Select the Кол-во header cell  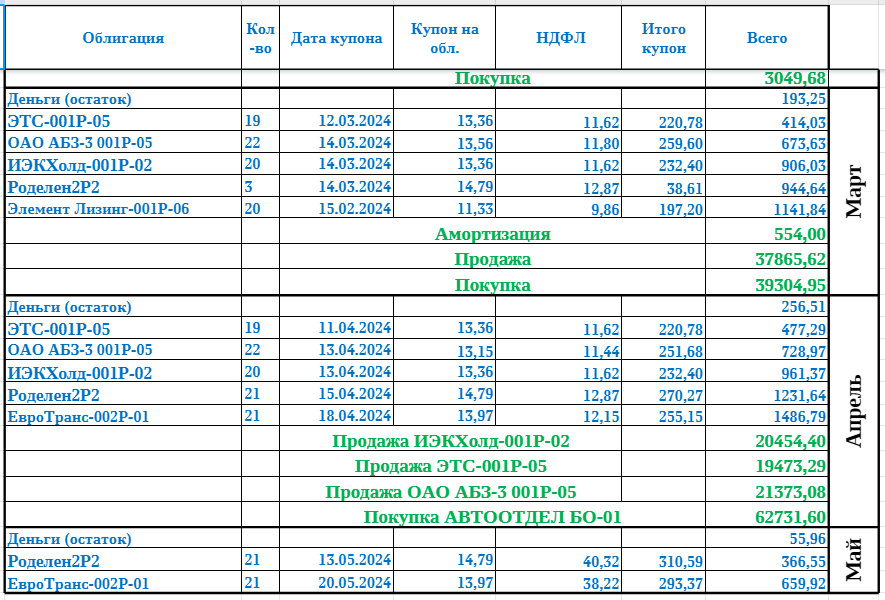(260, 38)
